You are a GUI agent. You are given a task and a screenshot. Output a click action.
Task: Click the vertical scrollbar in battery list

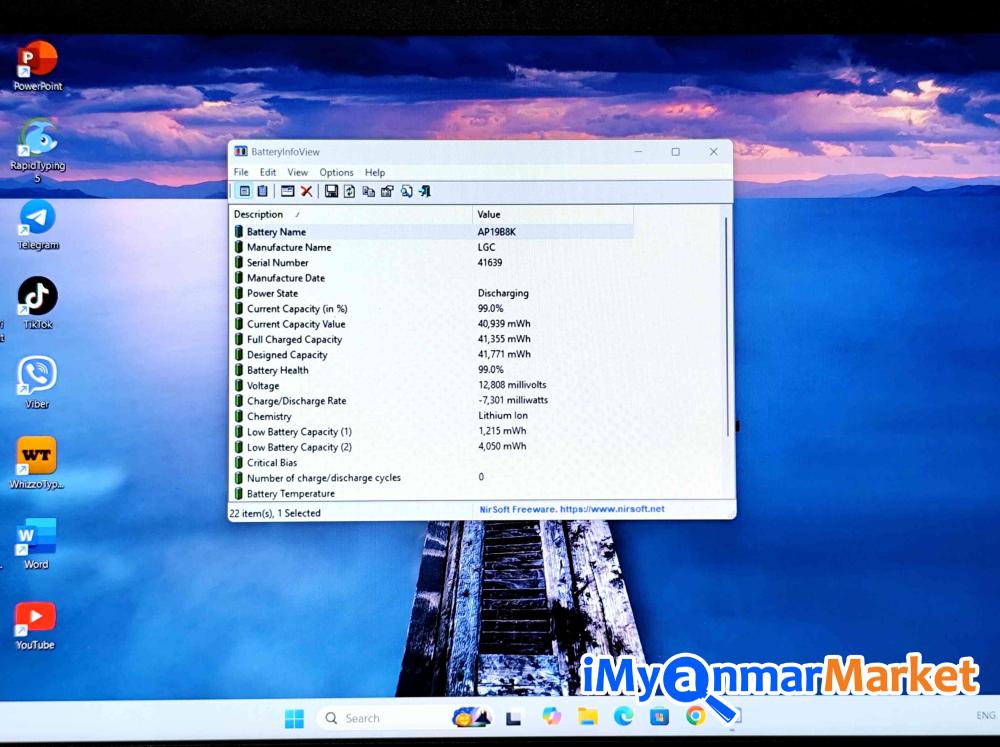(726, 330)
